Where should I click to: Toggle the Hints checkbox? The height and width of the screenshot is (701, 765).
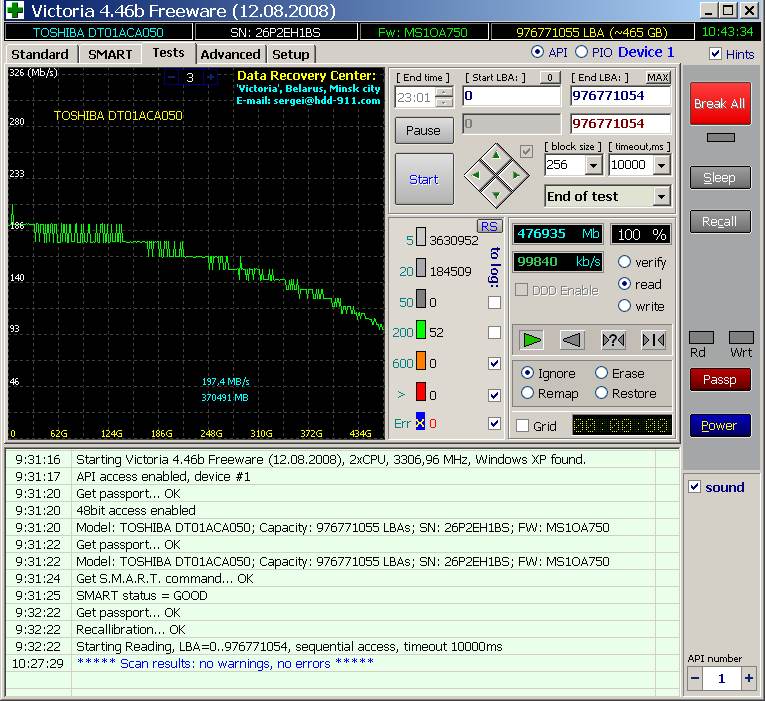(x=715, y=54)
